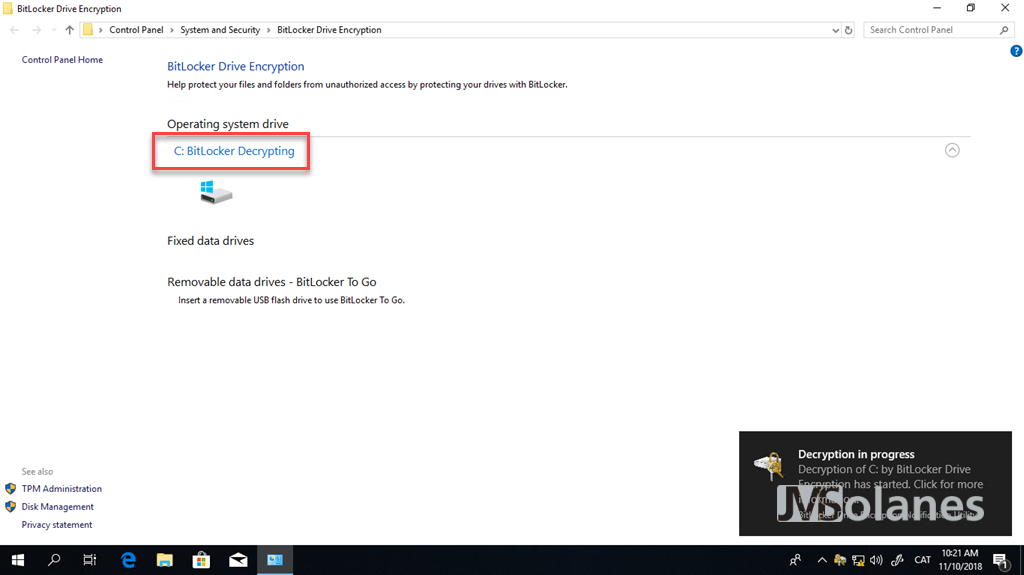This screenshot has height=575, width=1024.
Task: Switch input language CAT indicator
Action: tap(923, 560)
